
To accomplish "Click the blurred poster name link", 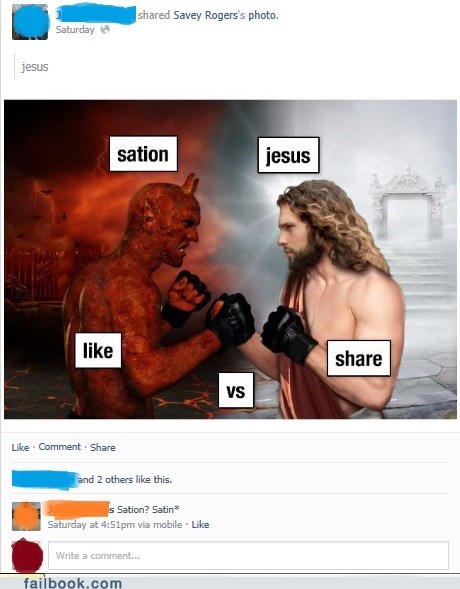I will coord(96,15).
